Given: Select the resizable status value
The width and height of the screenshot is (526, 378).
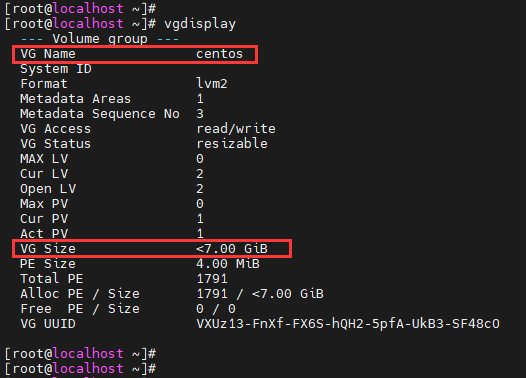Looking at the screenshot, I should (232, 144).
